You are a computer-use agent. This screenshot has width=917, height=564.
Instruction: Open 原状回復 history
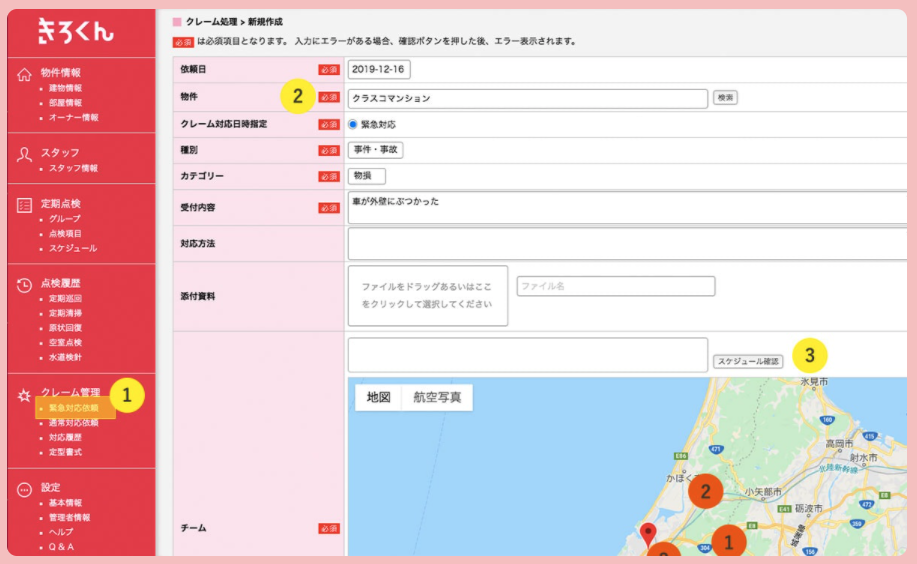click(66, 328)
